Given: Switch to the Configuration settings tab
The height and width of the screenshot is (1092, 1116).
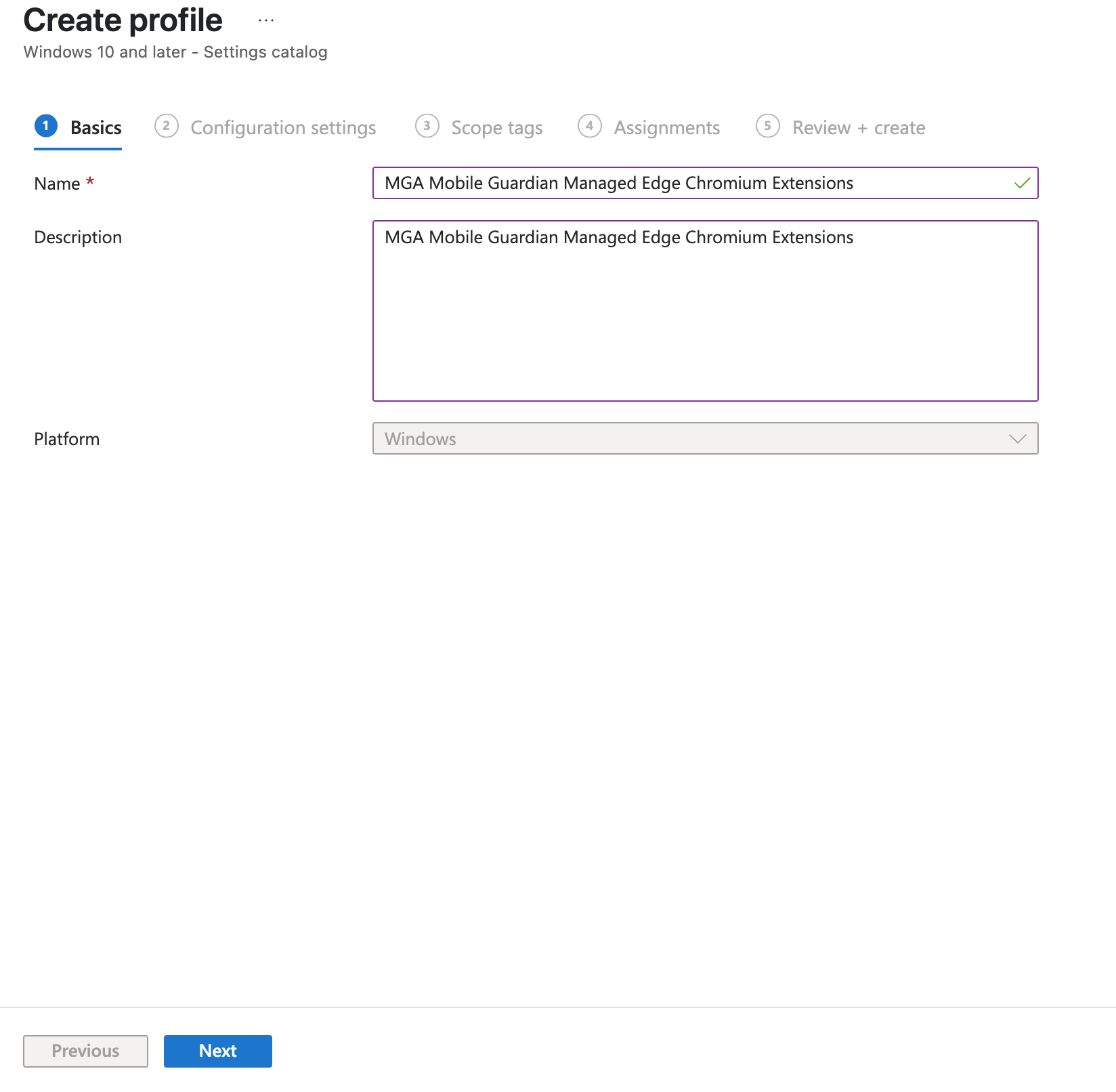Looking at the screenshot, I should (283, 127).
